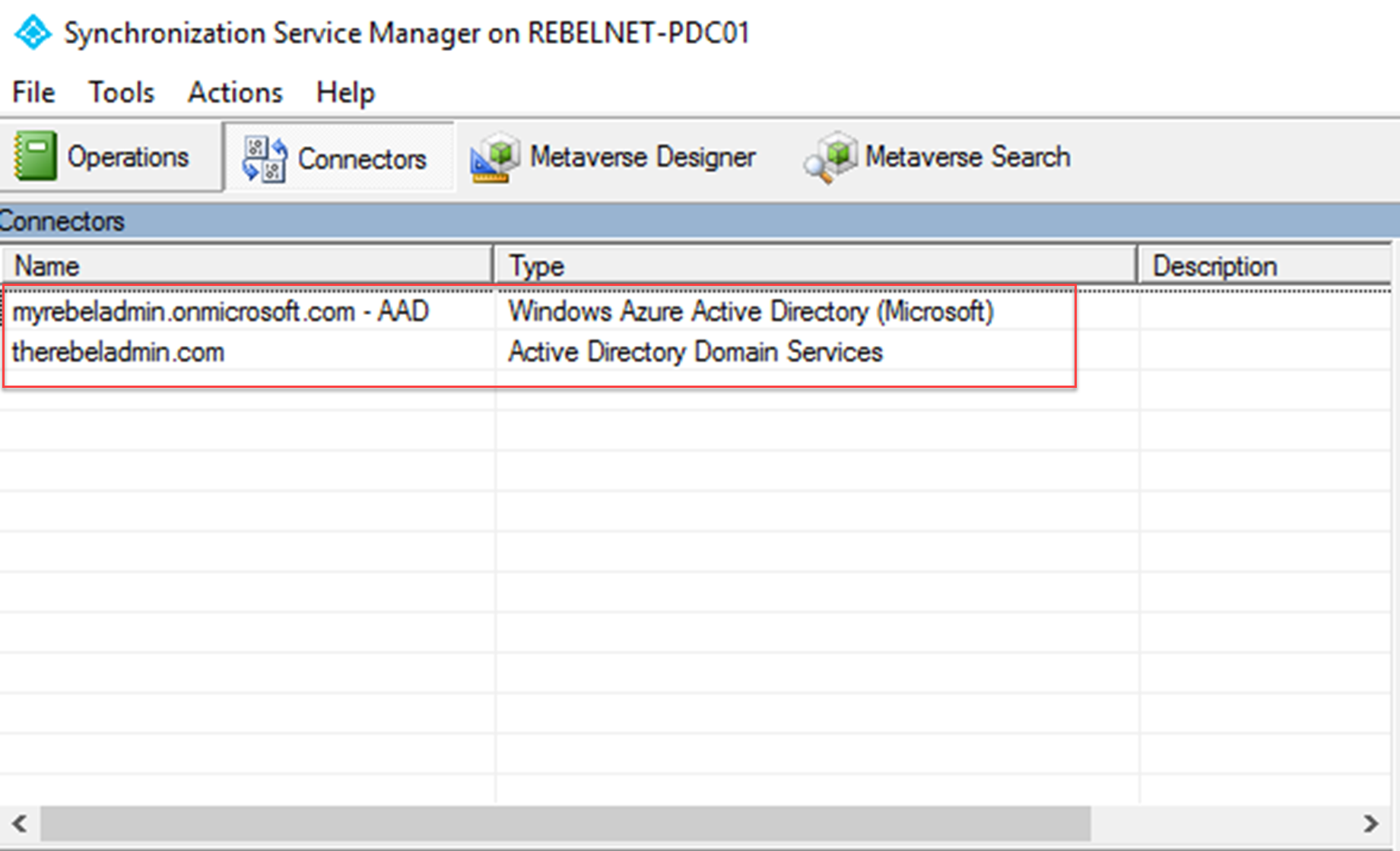The height and width of the screenshot is (851, 1400).
Task: Click the horizontal scrollbar thumb
Action: [x=566, y=824]
